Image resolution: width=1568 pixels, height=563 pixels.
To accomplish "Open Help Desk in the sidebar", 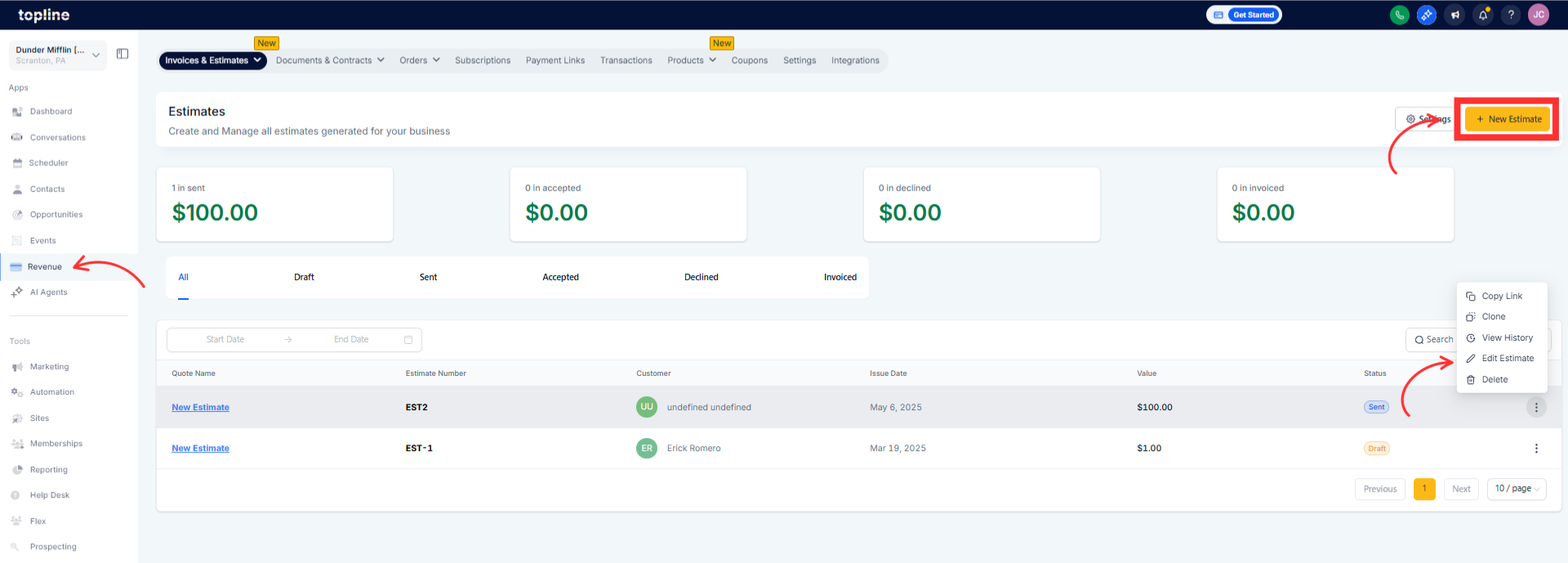I will coord(49,495).
